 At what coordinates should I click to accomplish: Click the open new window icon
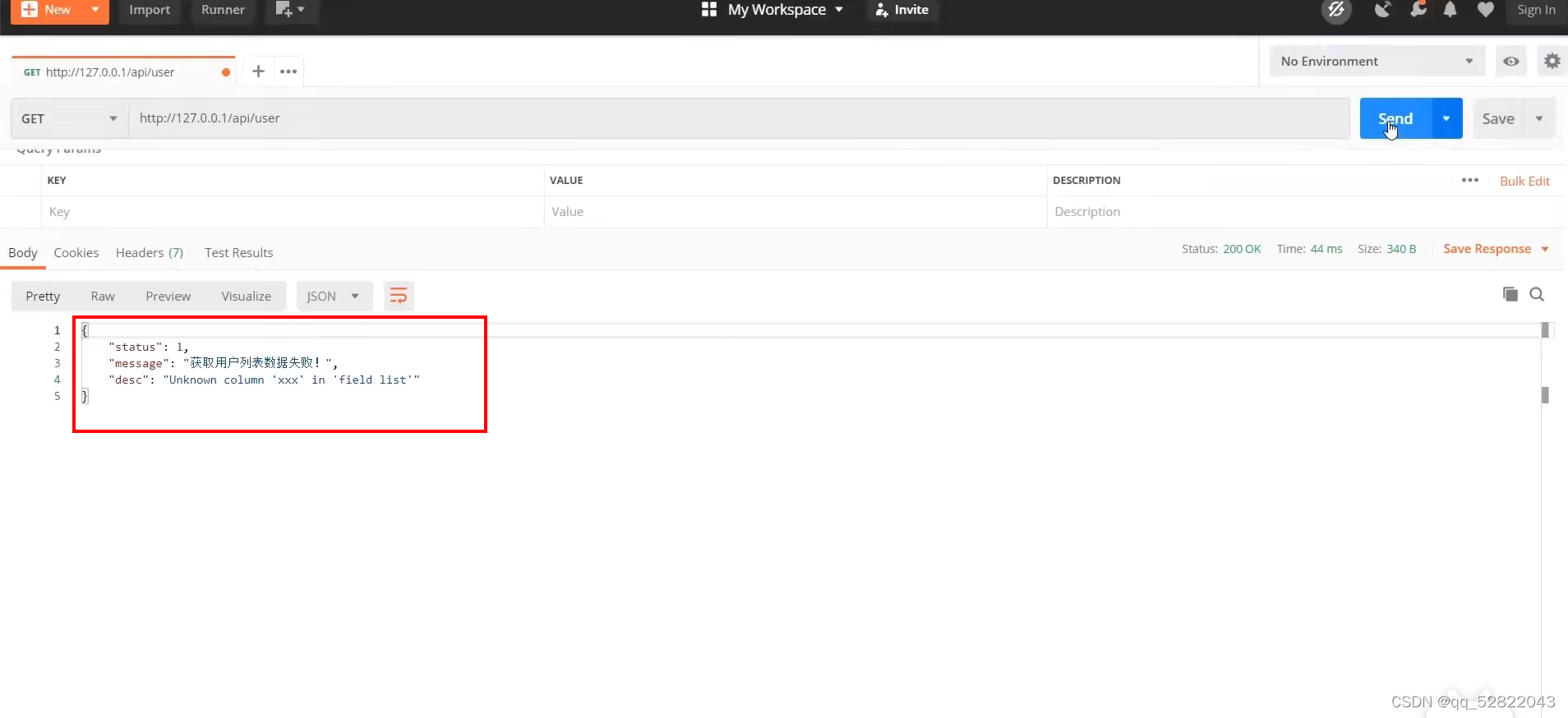click(291, 10)
